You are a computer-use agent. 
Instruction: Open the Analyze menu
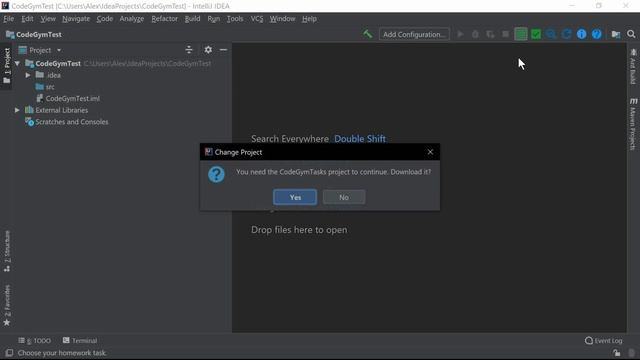[131, 19]
